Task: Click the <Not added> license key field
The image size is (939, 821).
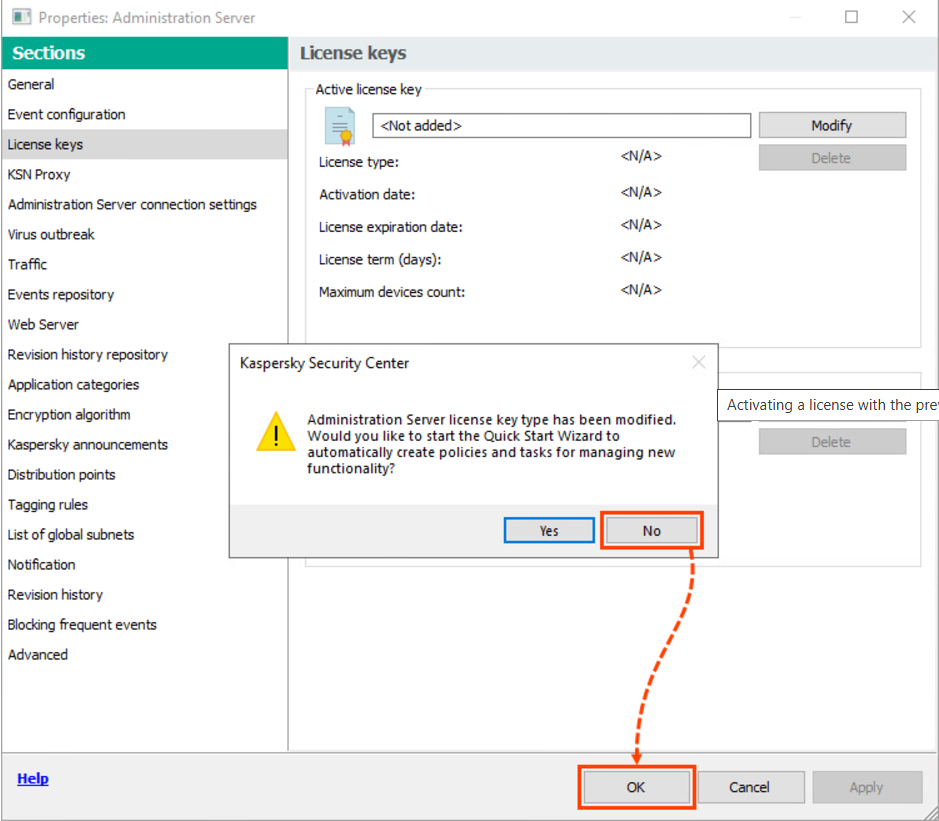Action: point(561,125)
